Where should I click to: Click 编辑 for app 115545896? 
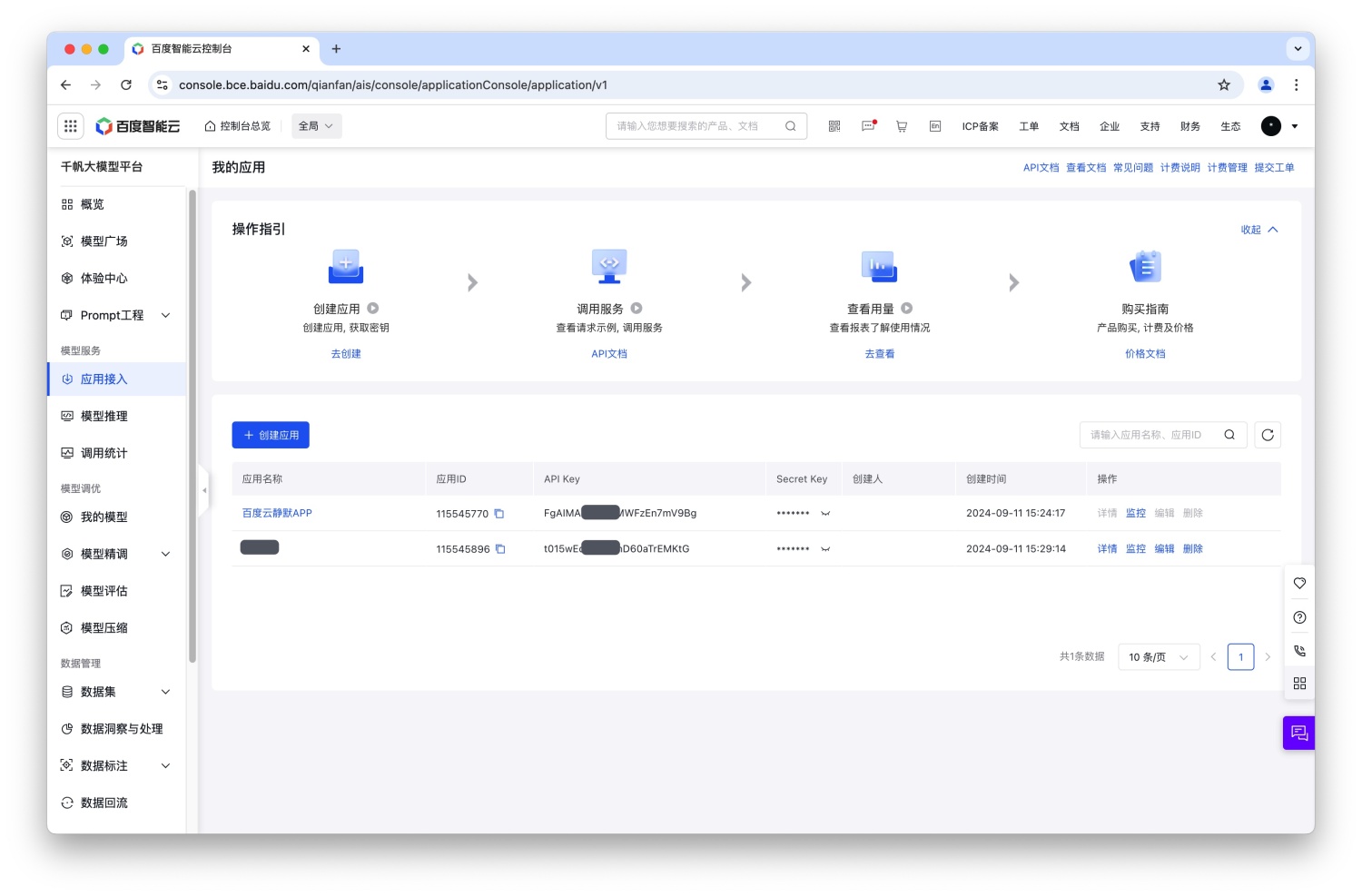tap(1165, 549)
